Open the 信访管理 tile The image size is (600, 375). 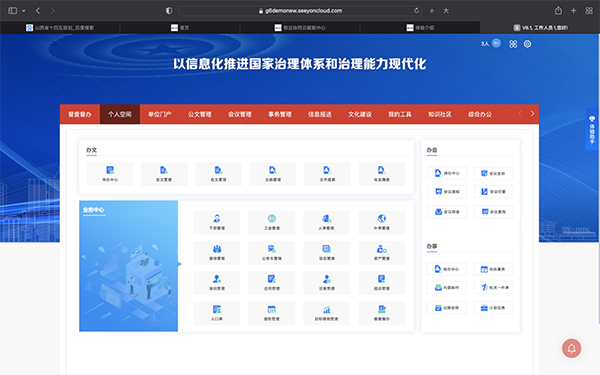[x=382, y=283]
